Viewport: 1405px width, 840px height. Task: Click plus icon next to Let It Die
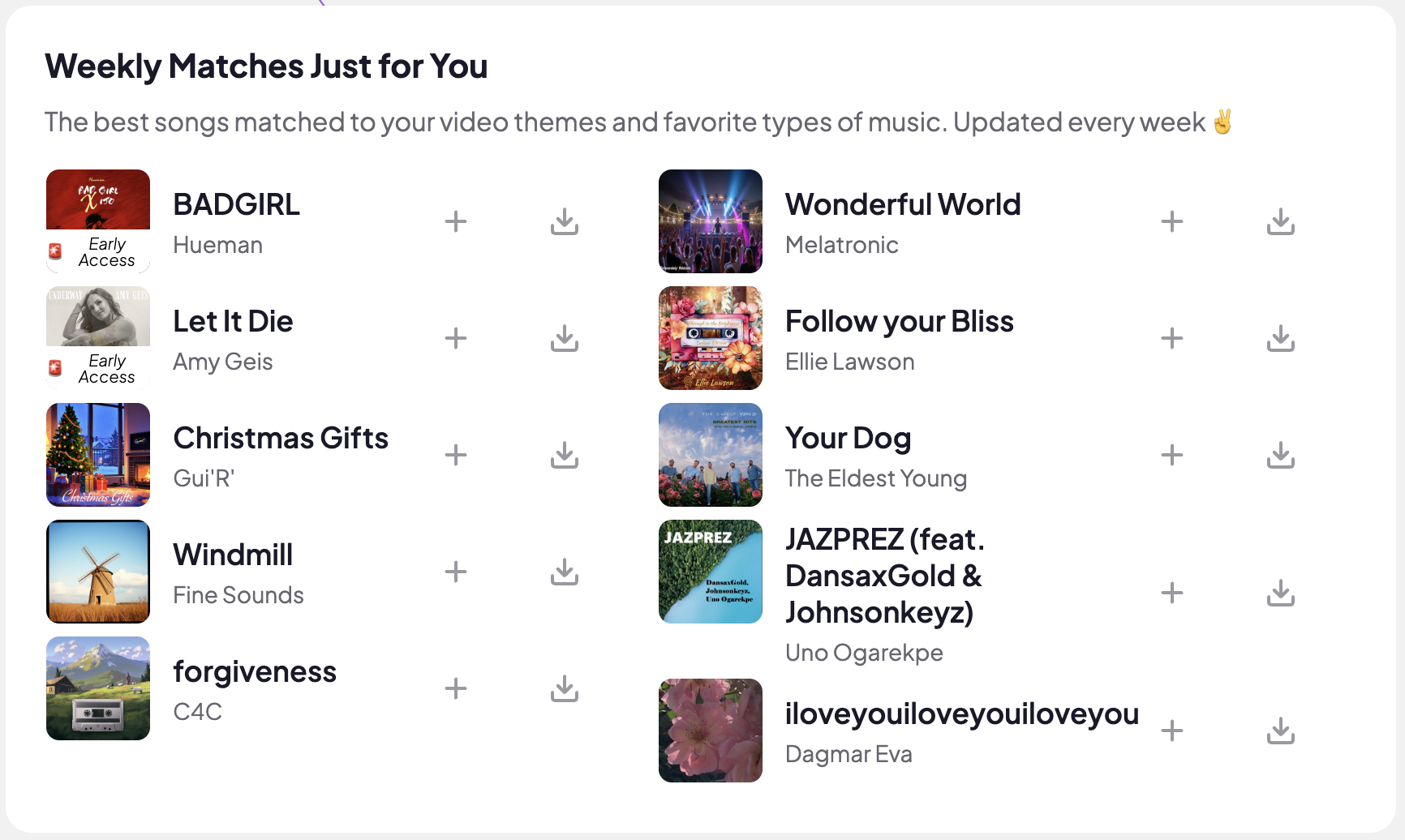pos(456,338)
